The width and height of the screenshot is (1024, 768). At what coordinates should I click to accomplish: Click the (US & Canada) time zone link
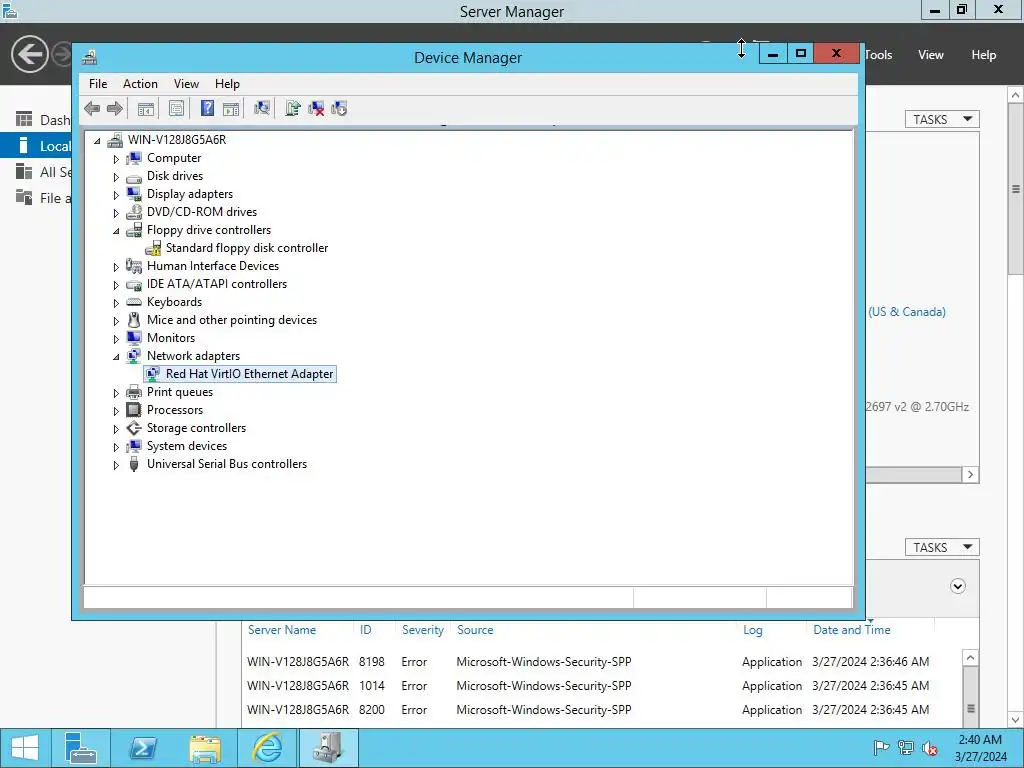pos(907,312)
